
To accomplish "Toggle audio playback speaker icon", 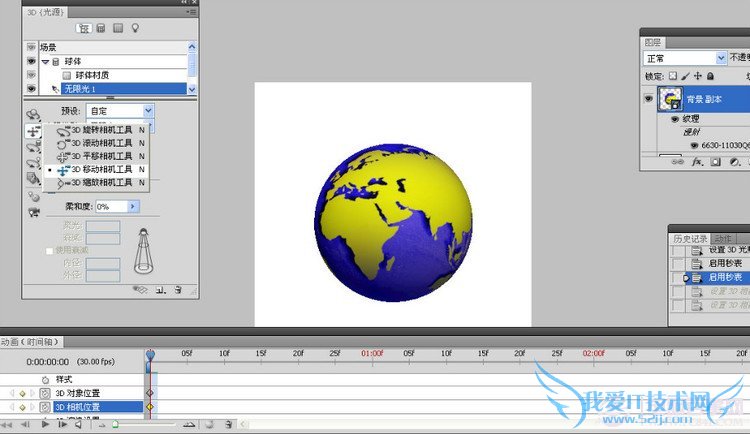I will coord(78,424).
